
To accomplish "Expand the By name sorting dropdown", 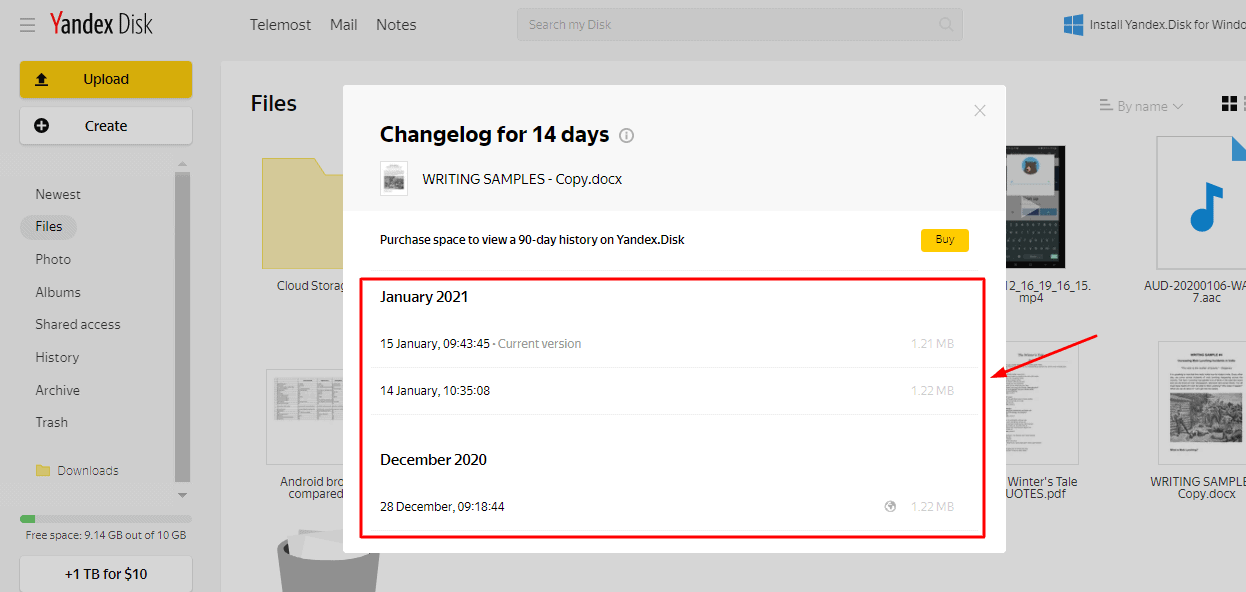I will point(1140,106).
